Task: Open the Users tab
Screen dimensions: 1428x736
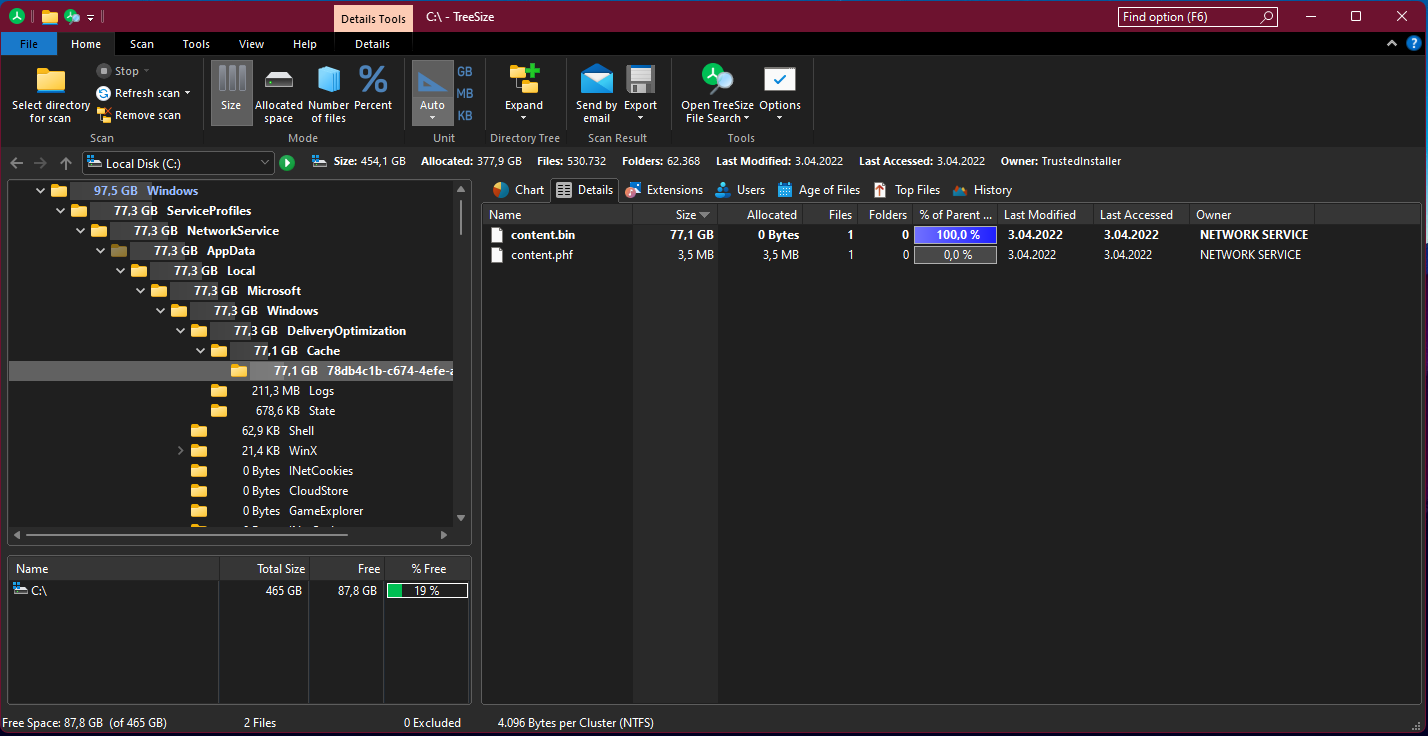Action: (740, 190)
